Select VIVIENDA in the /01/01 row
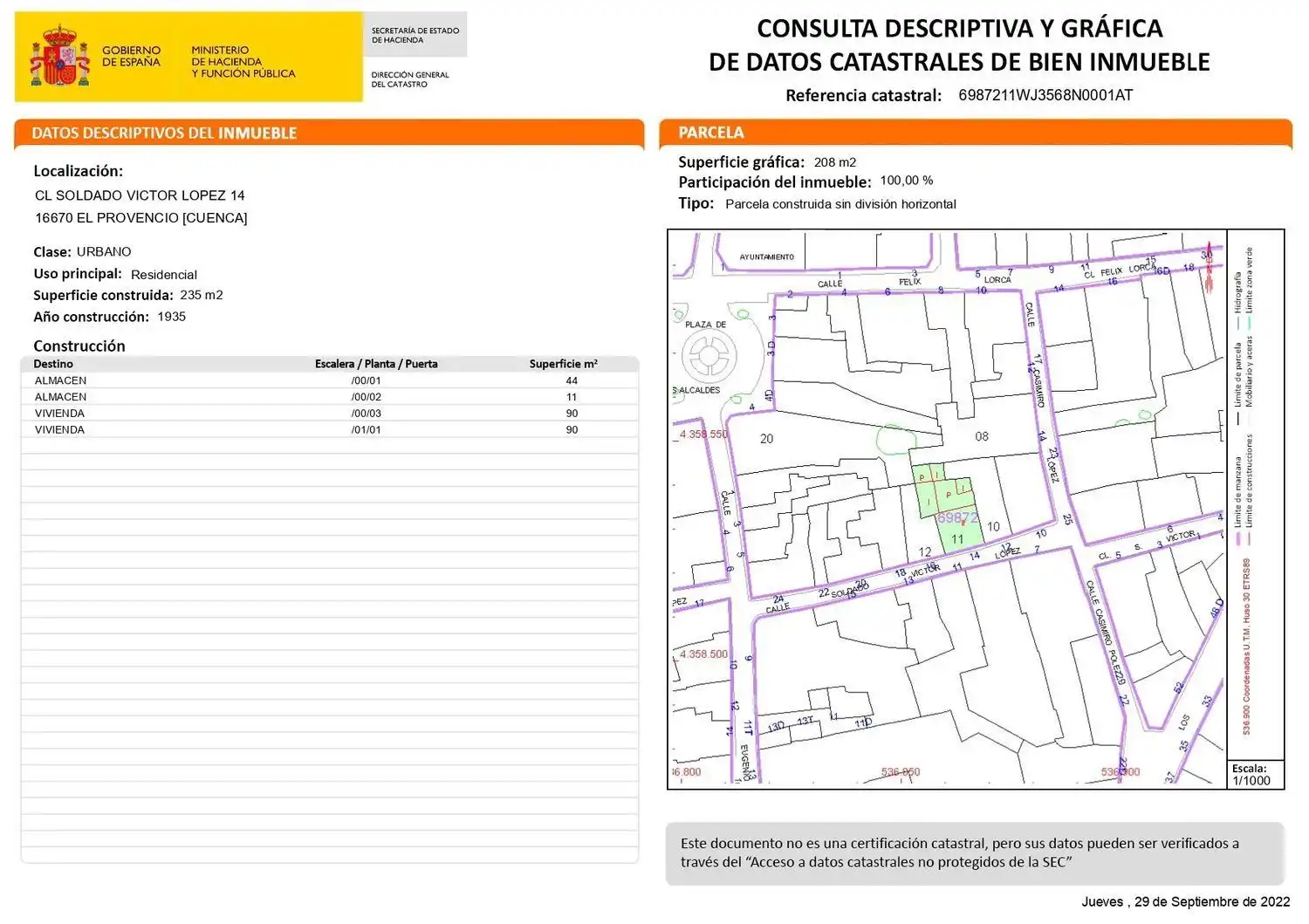 [x=59, y=430]
